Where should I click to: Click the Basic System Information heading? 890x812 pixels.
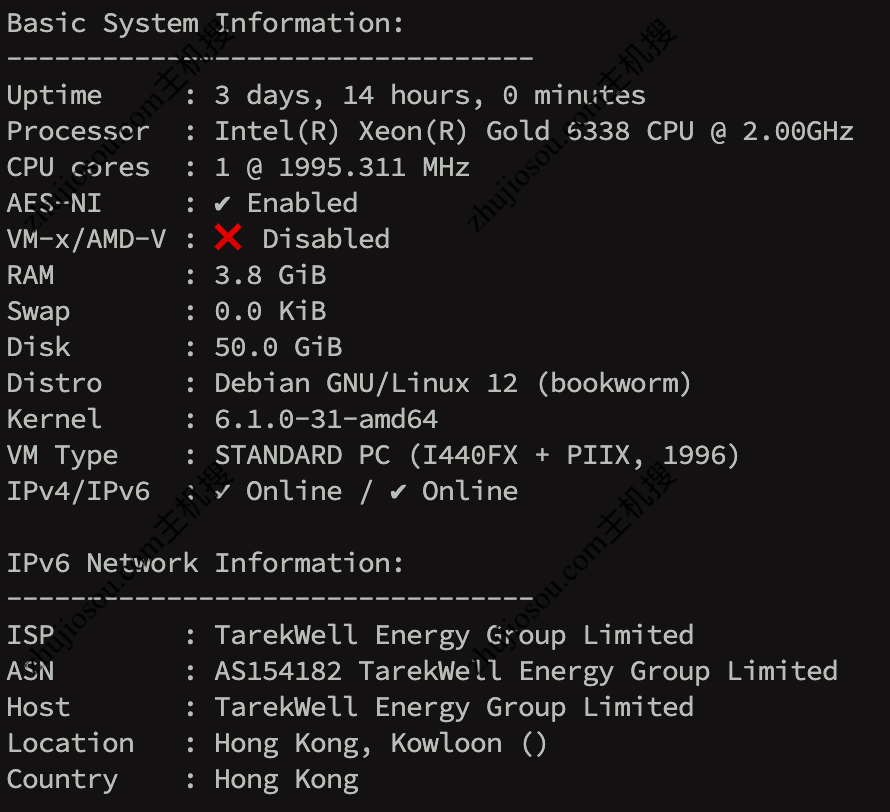coord(205,23)
